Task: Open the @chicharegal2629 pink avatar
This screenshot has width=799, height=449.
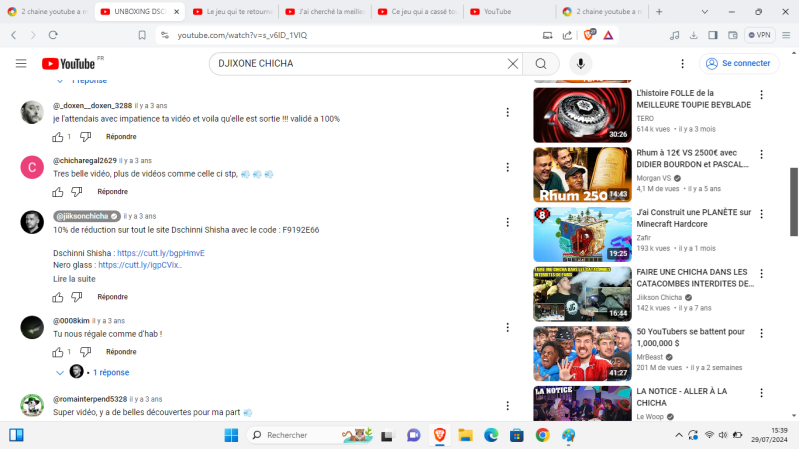Action: 32,167
